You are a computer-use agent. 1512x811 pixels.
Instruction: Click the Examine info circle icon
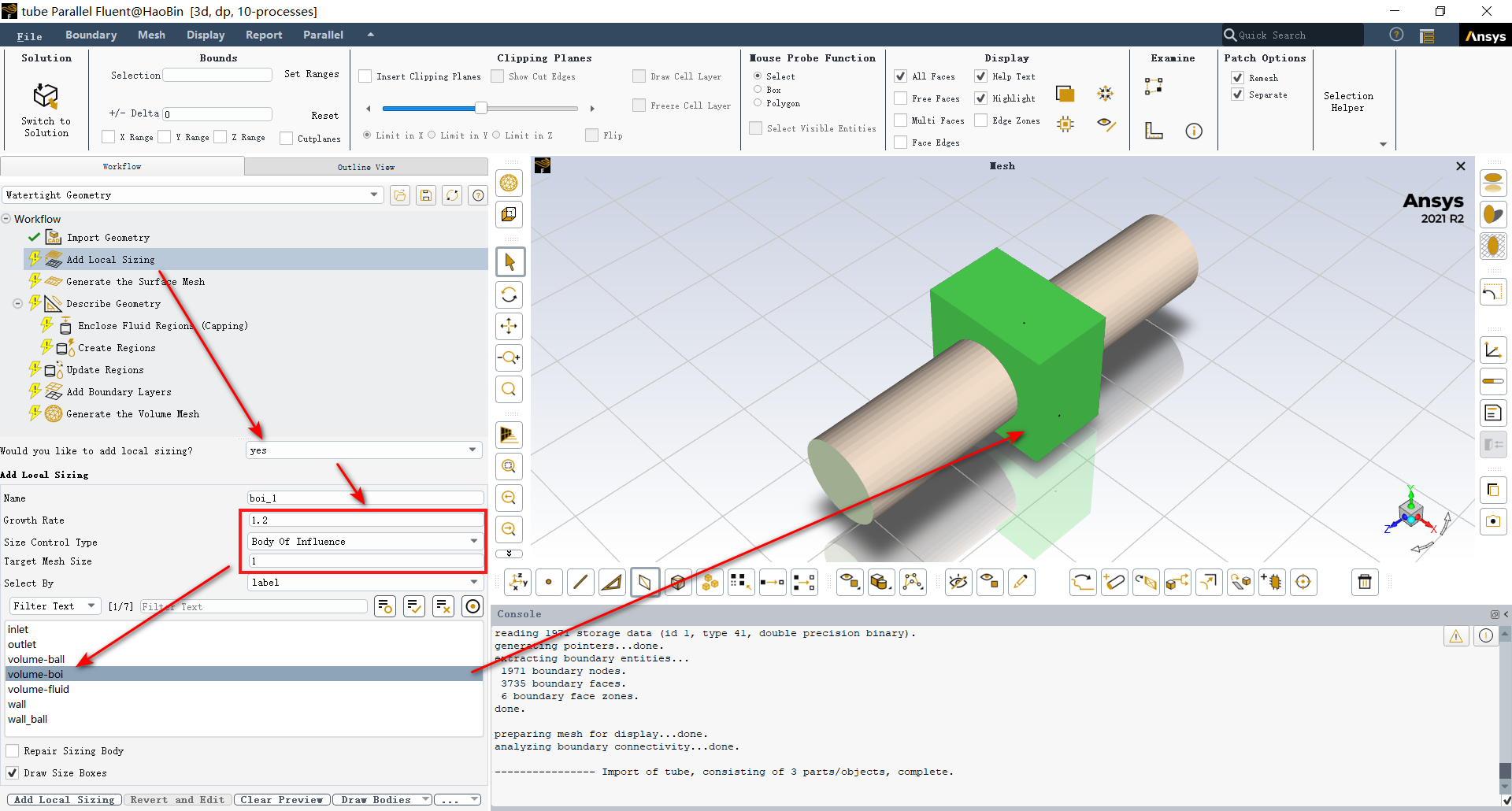point(1194,131)
